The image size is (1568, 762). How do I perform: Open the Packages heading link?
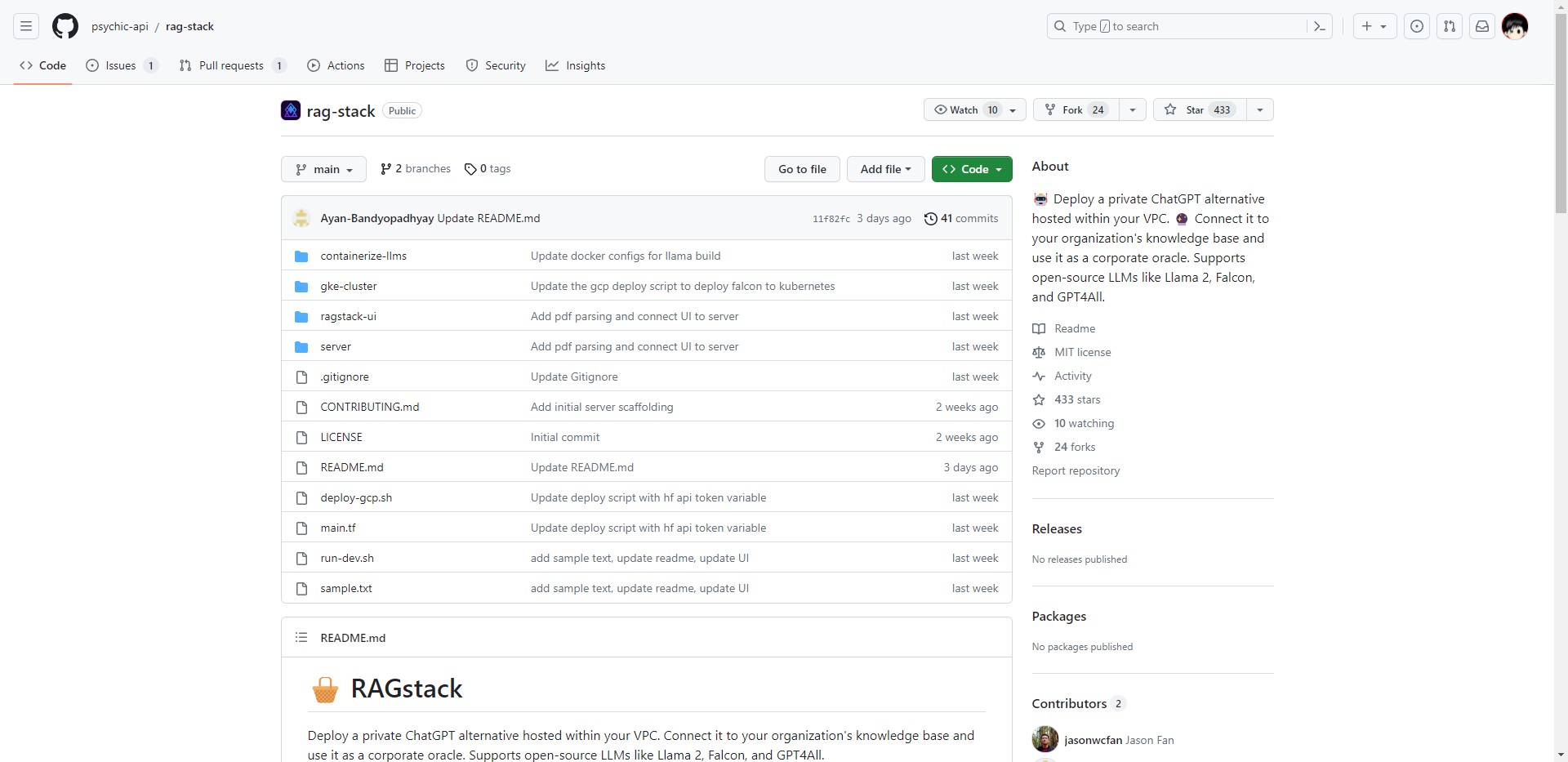pyautogui.click(x=1058, y=616)
